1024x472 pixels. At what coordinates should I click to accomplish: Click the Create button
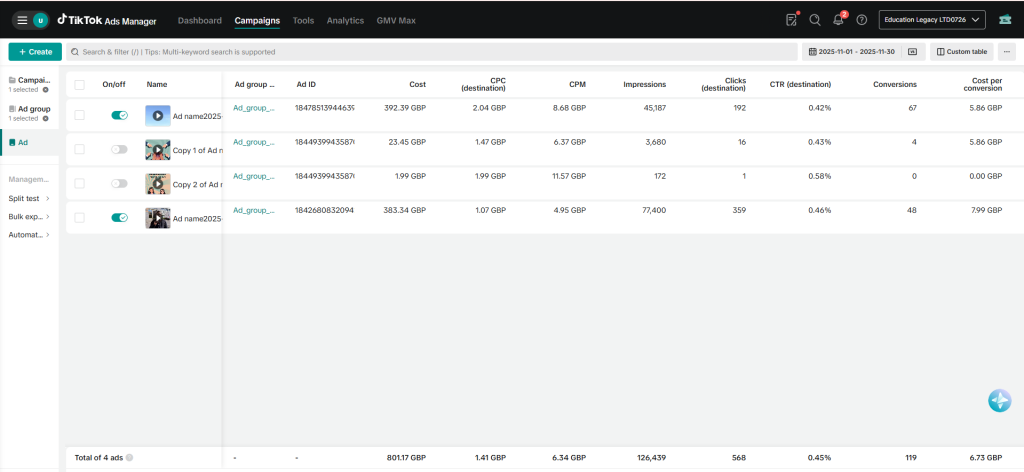[35, 52]
